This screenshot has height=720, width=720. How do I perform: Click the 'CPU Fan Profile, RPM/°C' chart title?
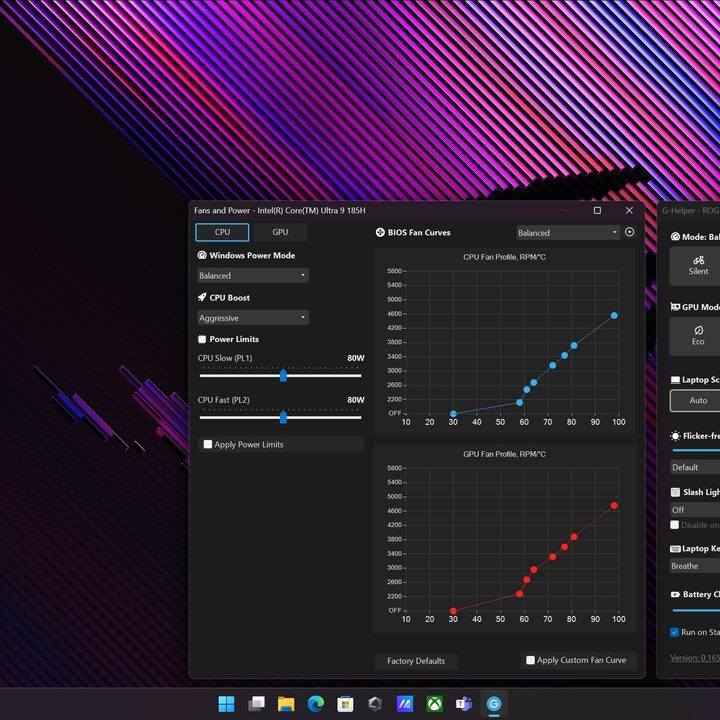pos(504,257)
